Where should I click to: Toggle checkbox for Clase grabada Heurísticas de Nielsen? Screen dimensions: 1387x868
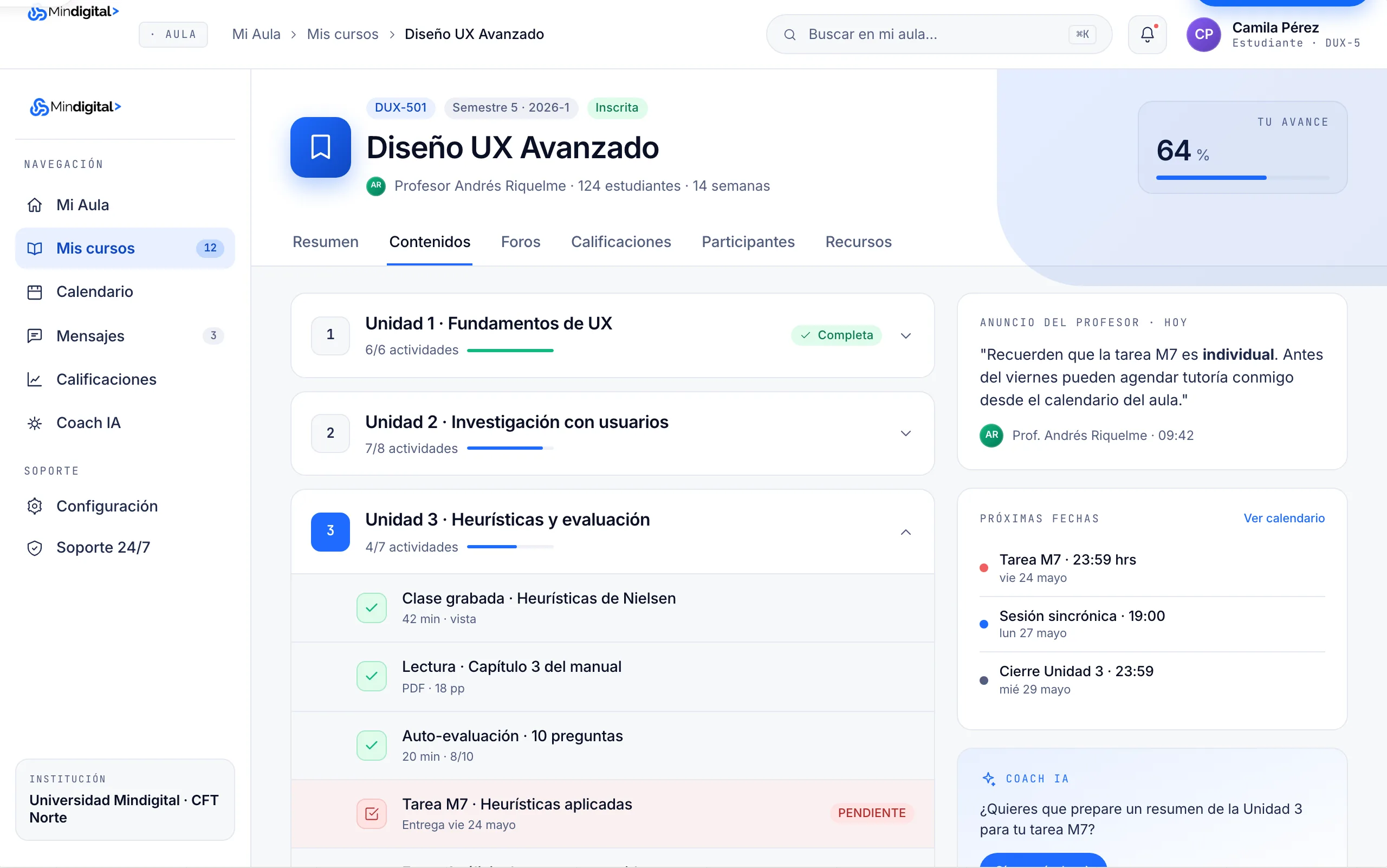click(372, 608)
